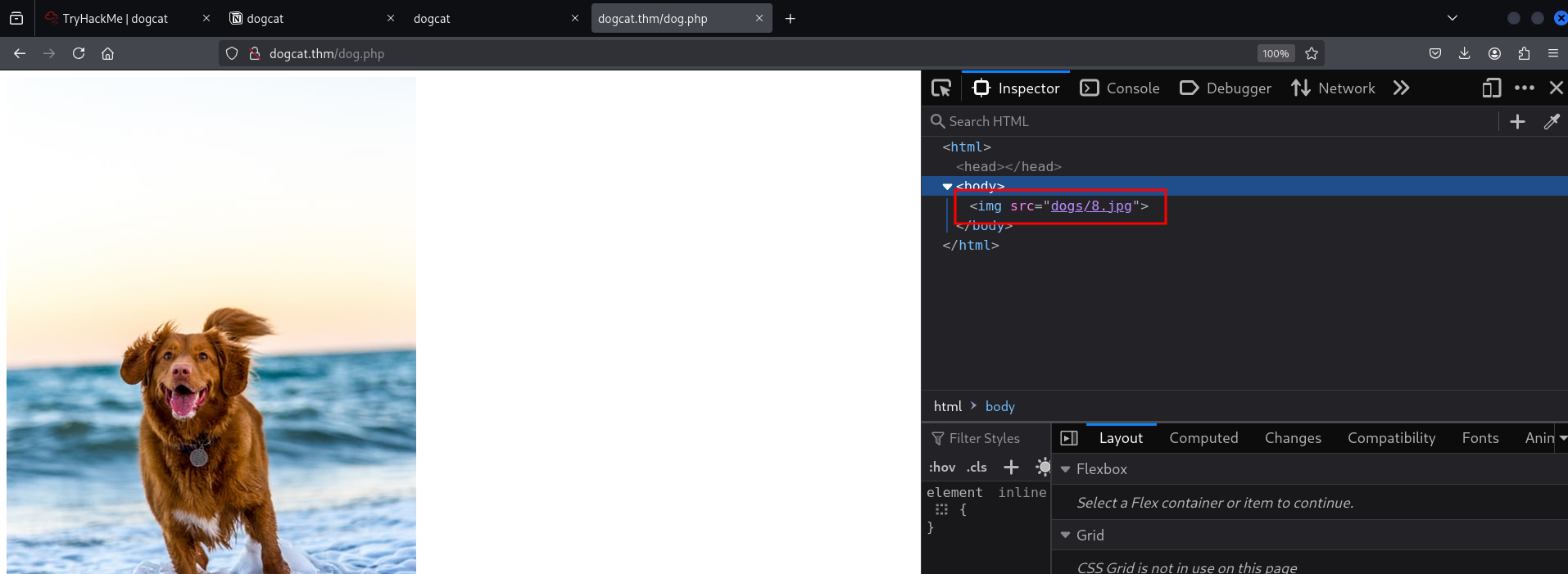Show more DevTools tabs chevron
This screenshot has height=574, width=1568.
(1401, 88)
